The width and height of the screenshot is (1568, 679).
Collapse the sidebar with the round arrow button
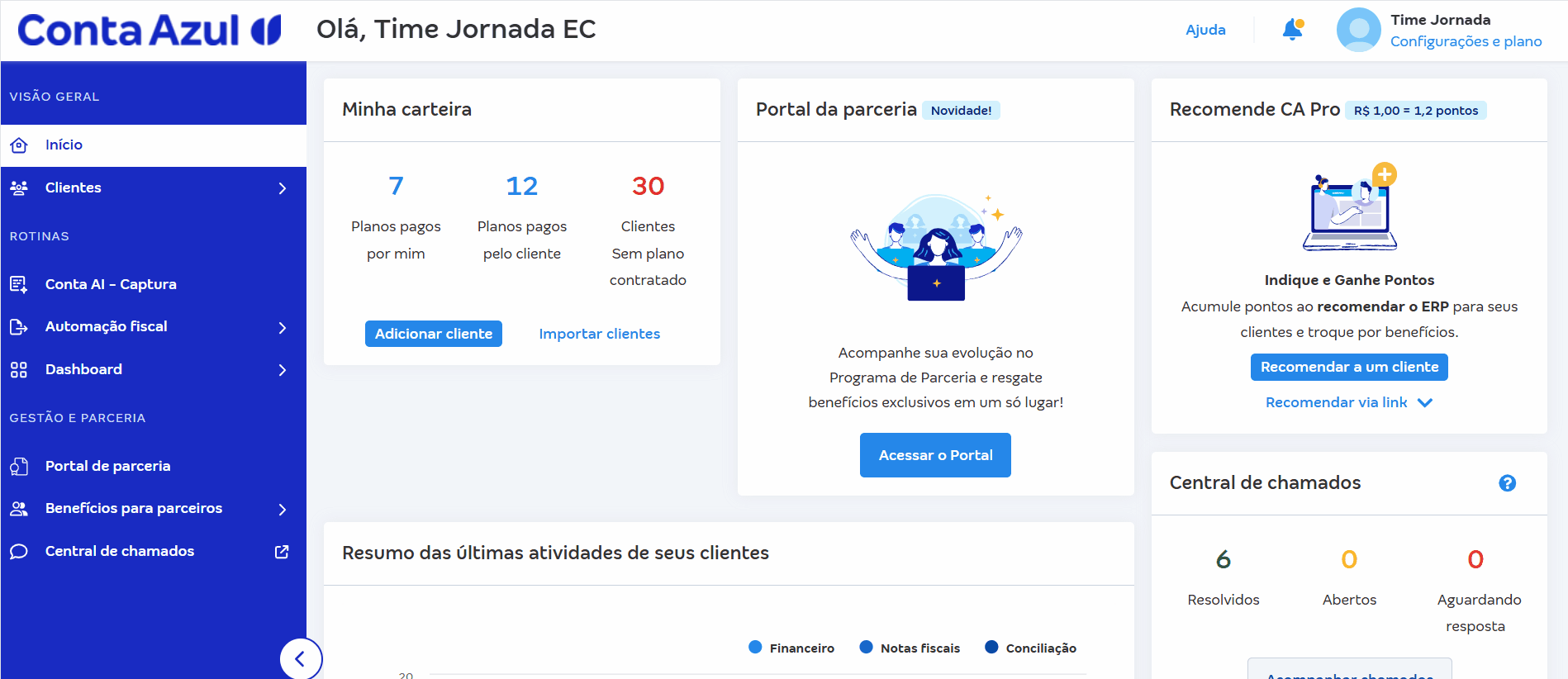(x=301, y=658)
